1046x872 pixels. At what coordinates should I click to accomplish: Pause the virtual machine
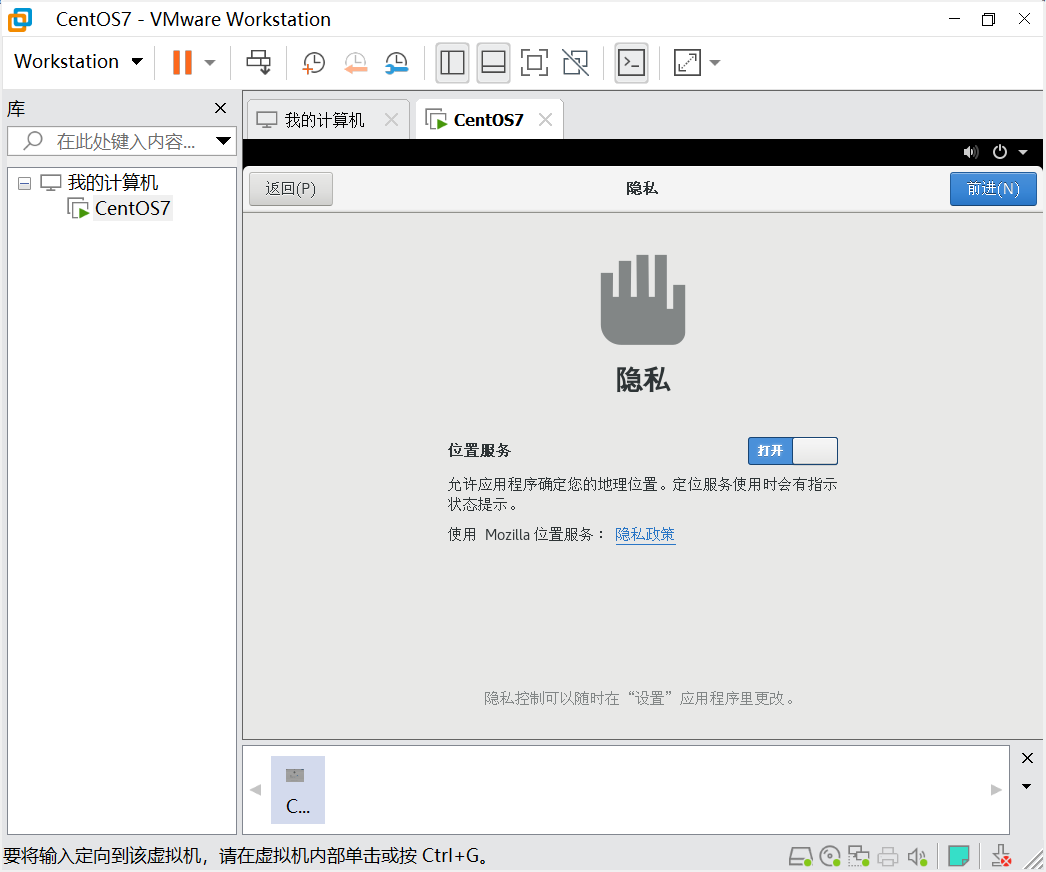click(x=182, y=63)
